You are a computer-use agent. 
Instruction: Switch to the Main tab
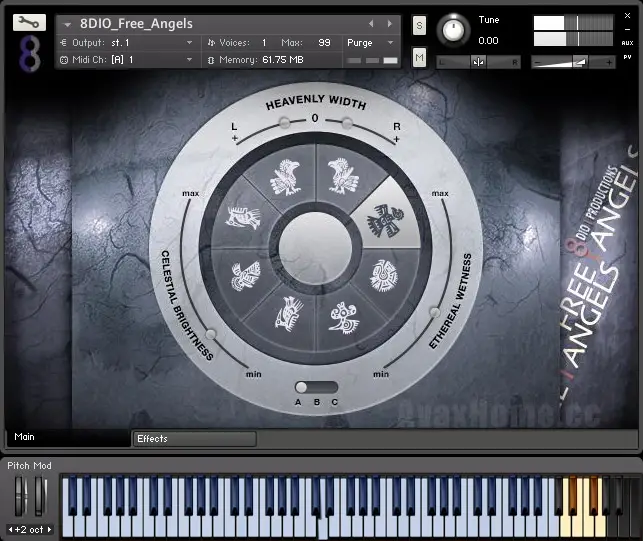(68, 437)
